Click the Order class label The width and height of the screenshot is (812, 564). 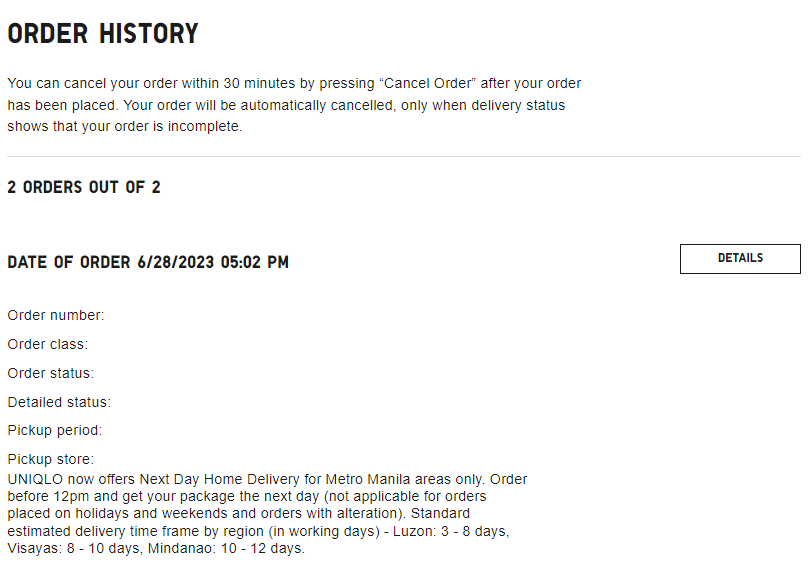click(48, 344)
